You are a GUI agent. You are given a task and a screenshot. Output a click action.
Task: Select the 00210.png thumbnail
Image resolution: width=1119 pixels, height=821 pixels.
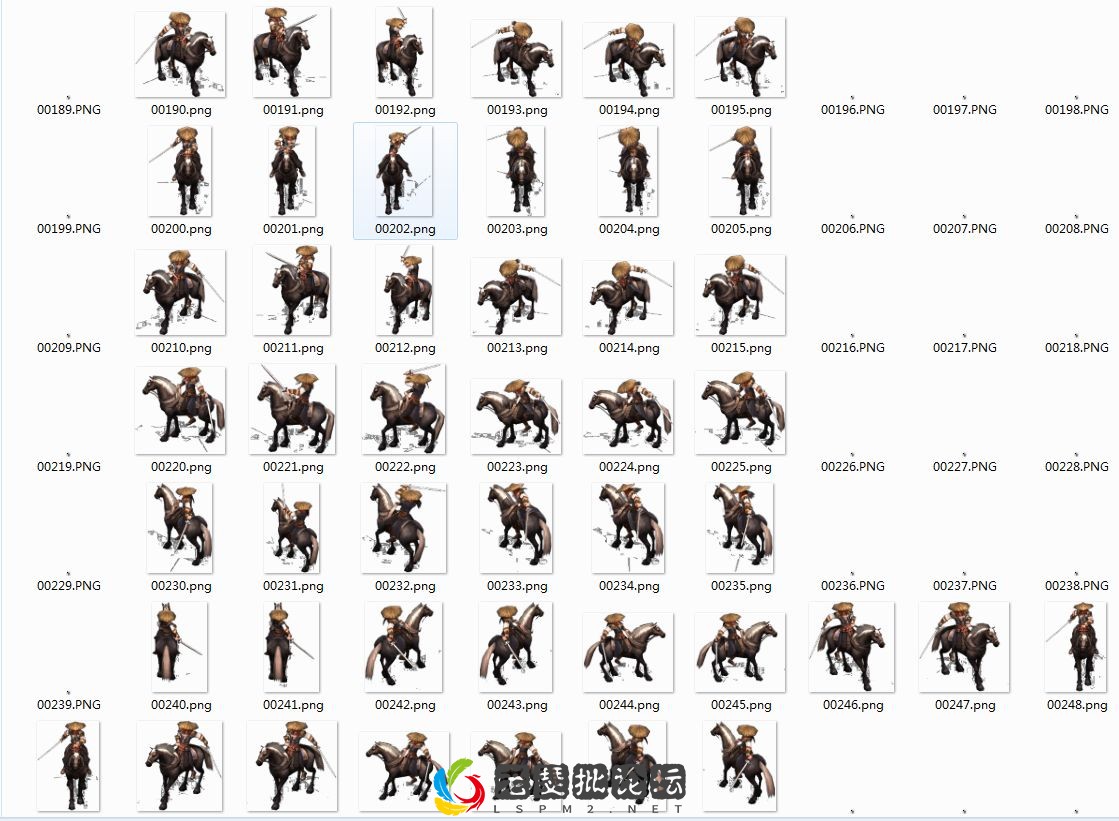pos(181,293)
